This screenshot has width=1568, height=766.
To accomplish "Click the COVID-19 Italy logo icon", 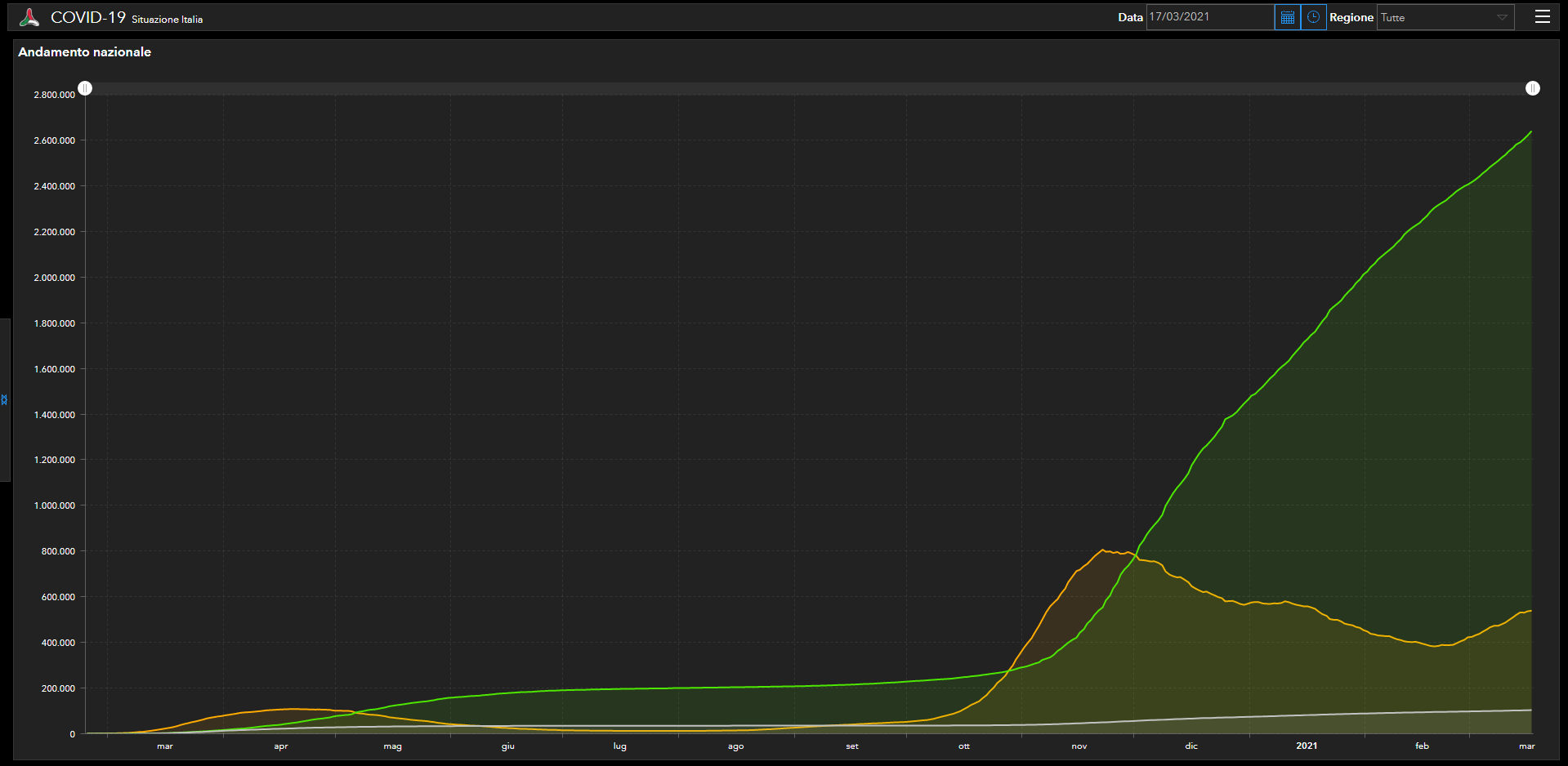I will pyautogui.click(x=29, y=17).
